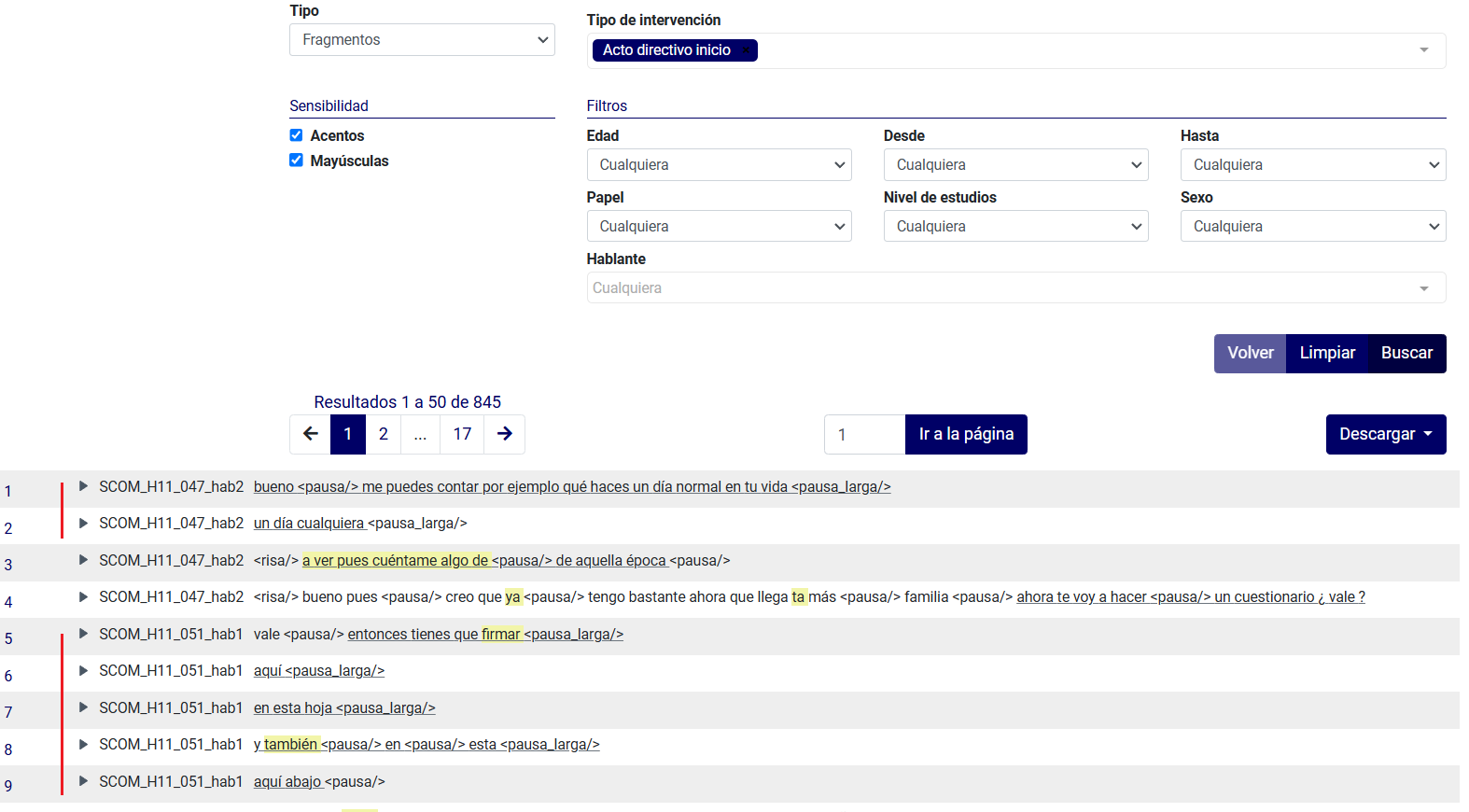
Task: Open the Descargar download menu
Action: [x=1385, y=435]
